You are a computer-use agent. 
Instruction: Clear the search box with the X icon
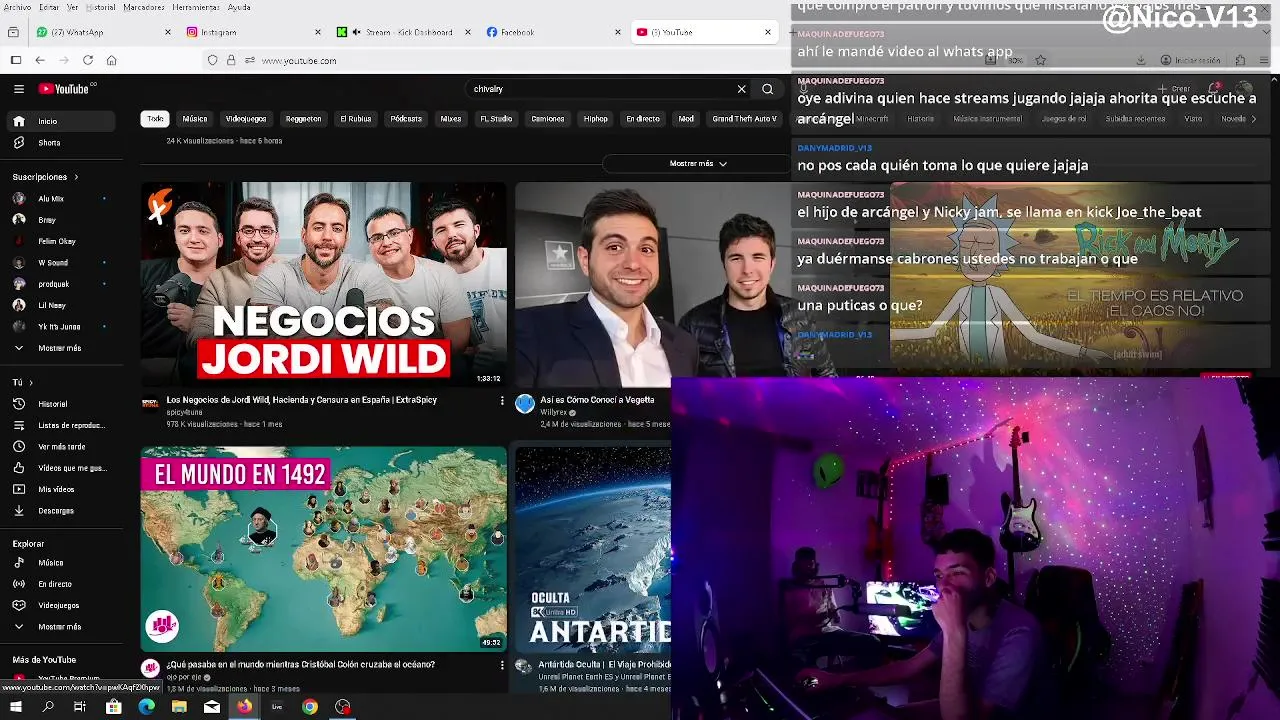click(x=741, y=89)
